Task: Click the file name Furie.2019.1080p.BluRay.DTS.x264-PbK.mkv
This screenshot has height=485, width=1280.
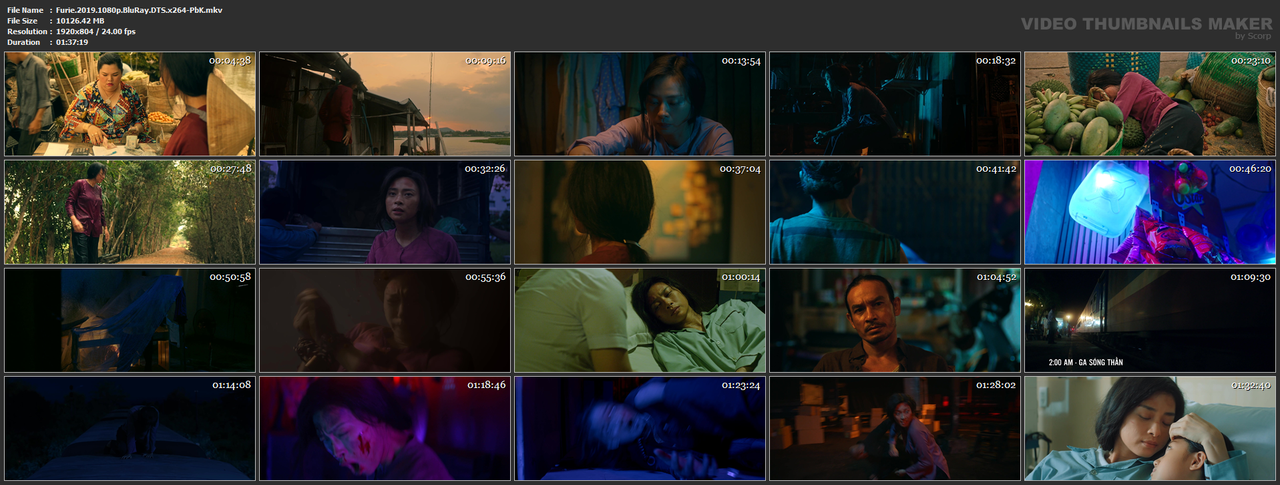Action: [x=139, y=10]
